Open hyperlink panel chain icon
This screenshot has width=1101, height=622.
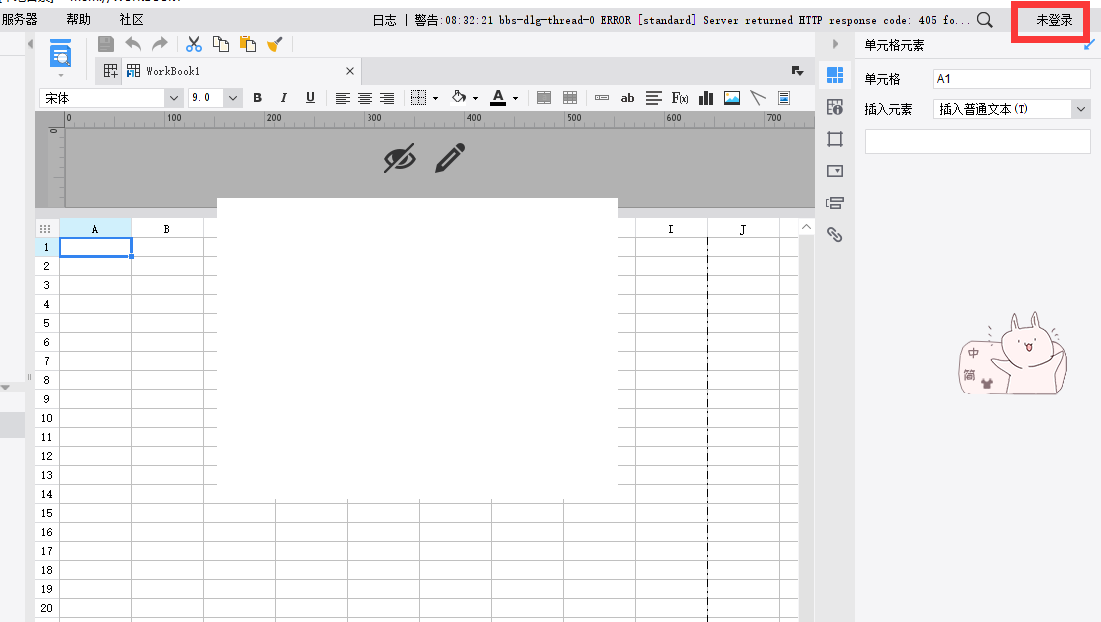(835, 234)
